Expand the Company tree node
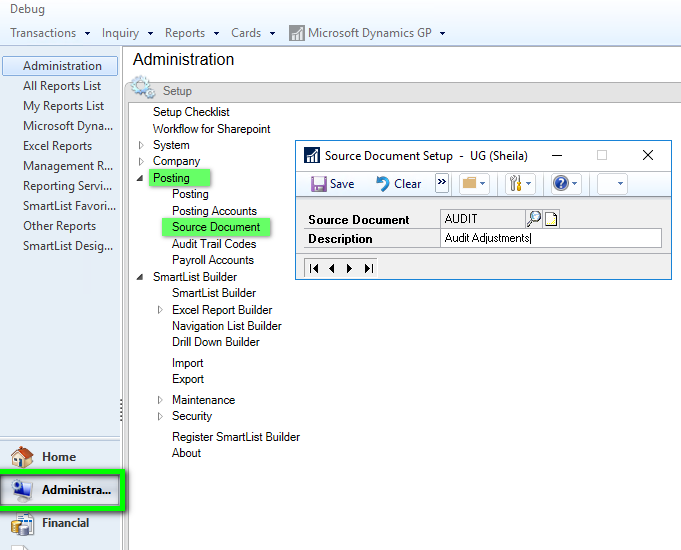Screen dimensions: 681x550 [141, 161]
